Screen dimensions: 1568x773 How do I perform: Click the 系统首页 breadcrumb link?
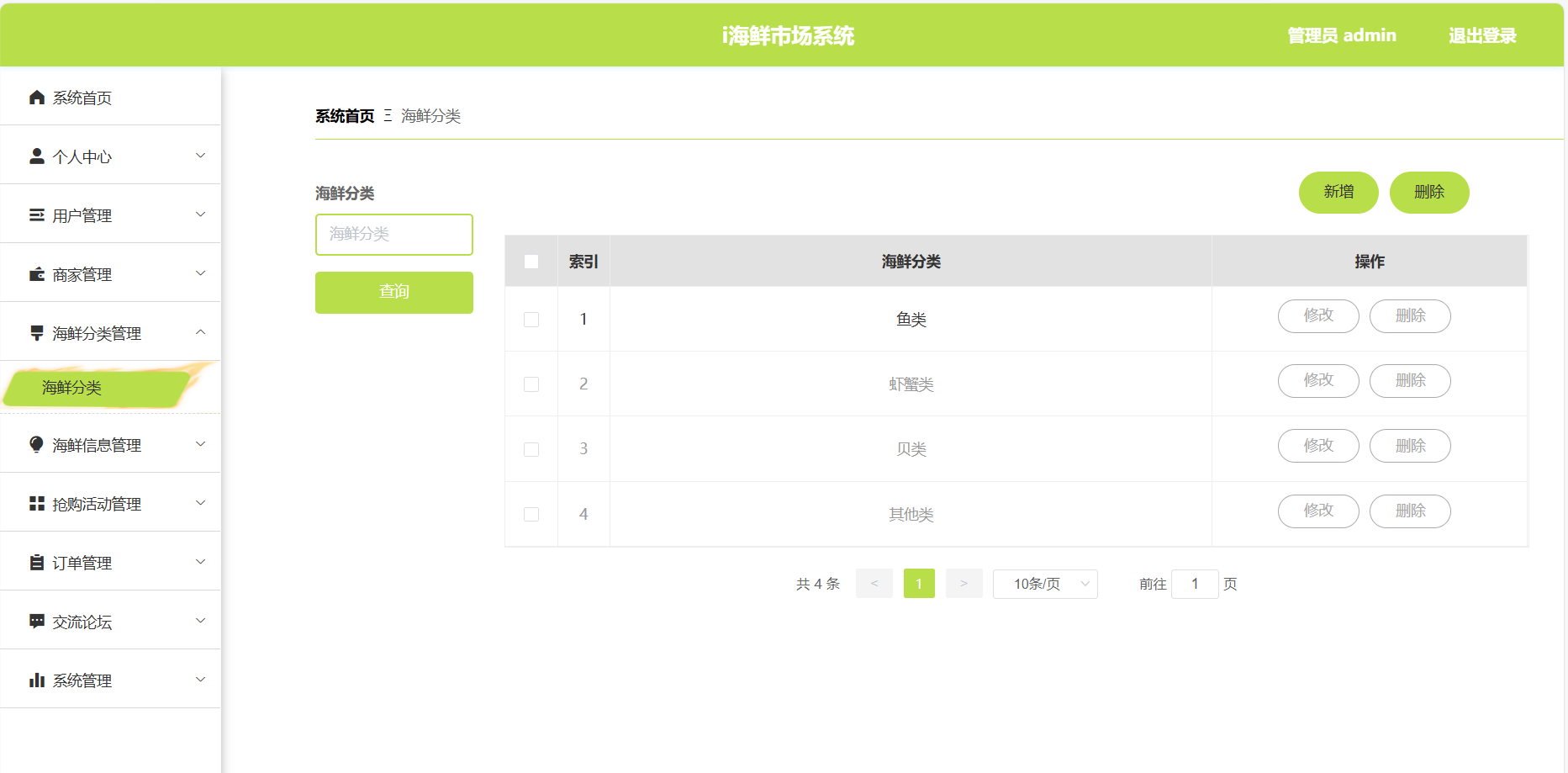coord(345,116)
